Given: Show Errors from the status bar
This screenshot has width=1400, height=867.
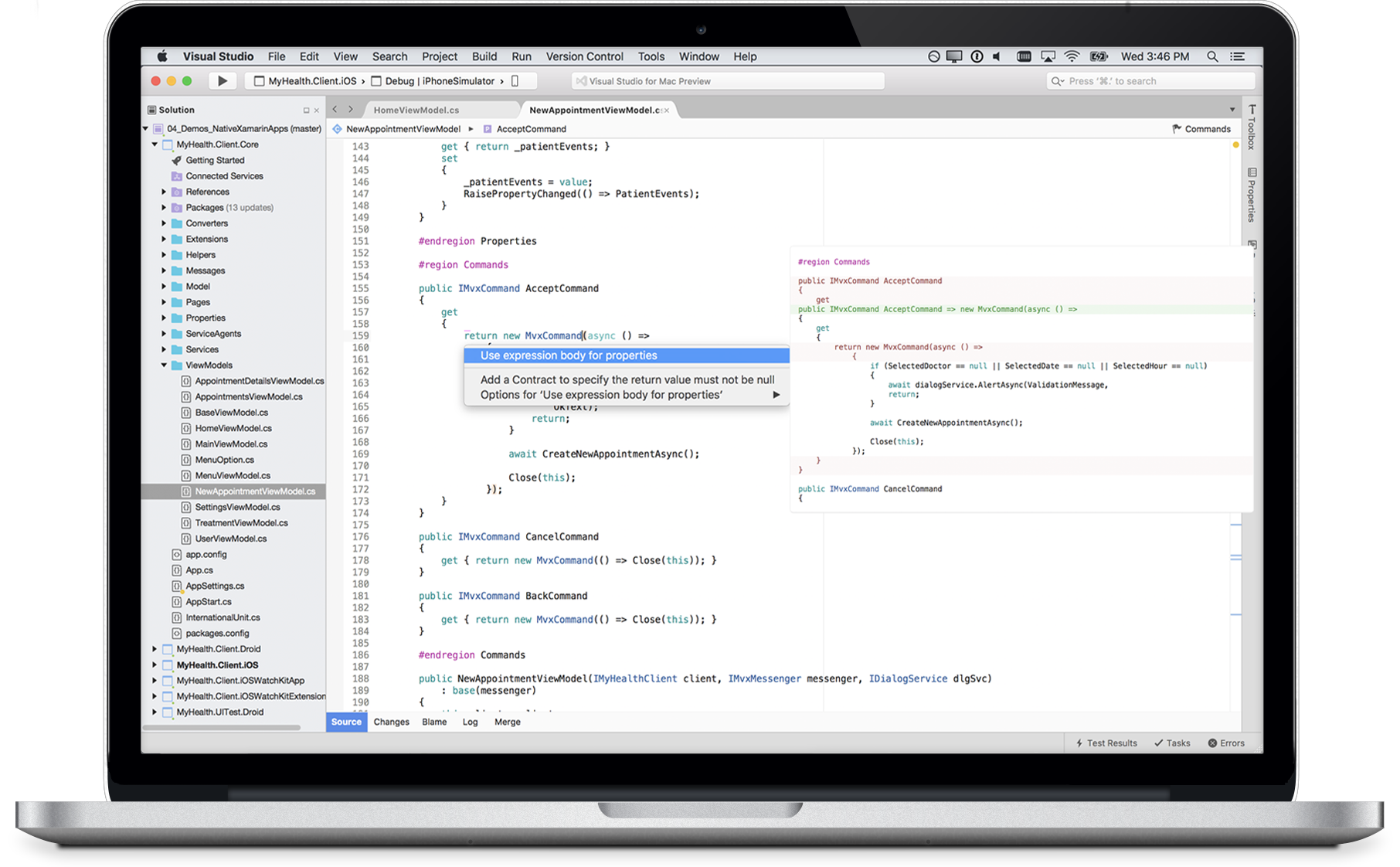Looking at the screenshot, I should pyautogui.click(x=1226, y=743).
